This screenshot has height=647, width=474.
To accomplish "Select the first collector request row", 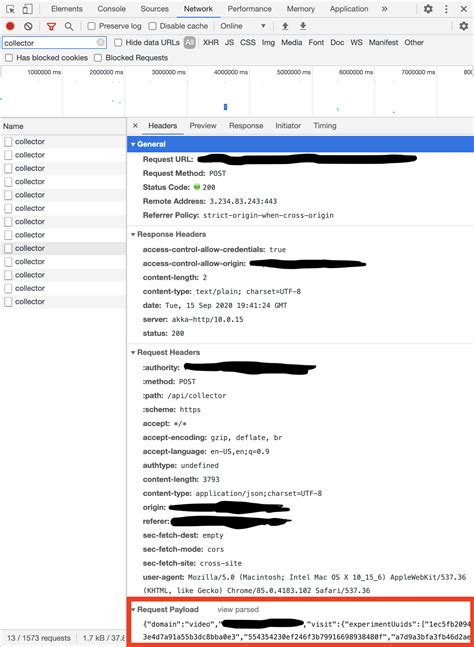I will (63, 142).
